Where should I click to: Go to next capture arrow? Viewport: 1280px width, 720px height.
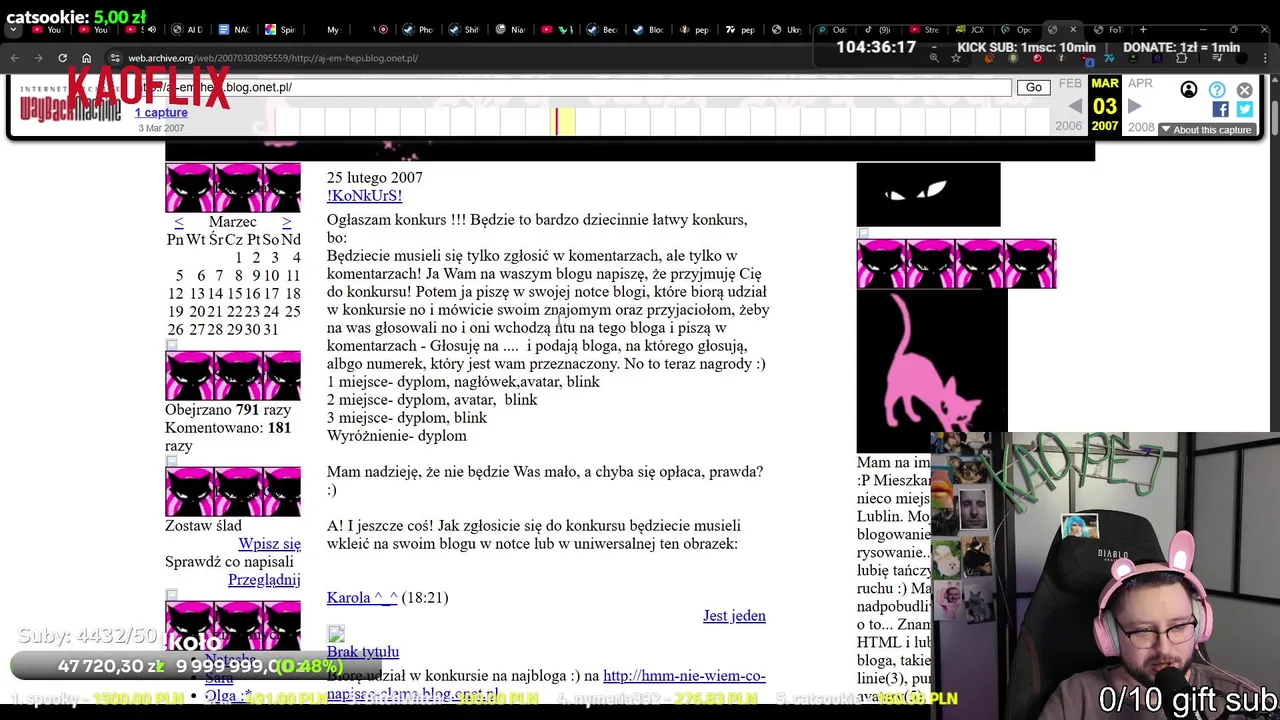[x=1134, y=106]
